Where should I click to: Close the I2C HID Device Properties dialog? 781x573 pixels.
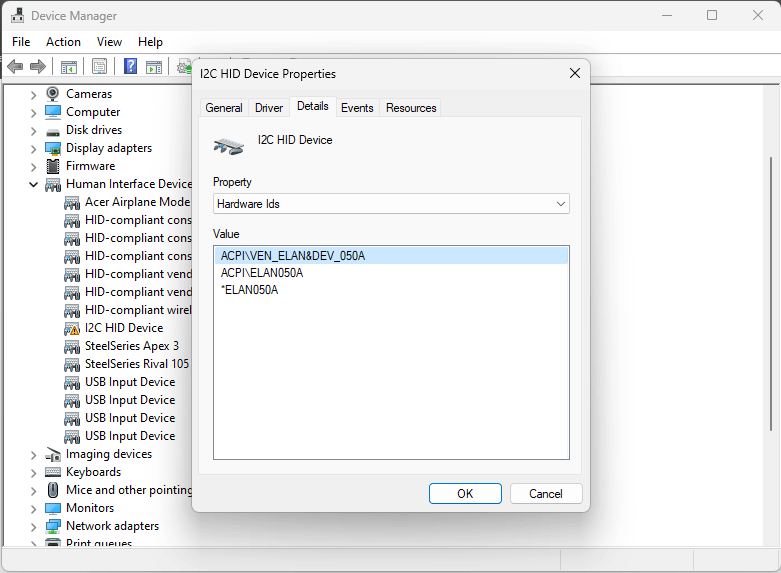click(x=575, y=73)
